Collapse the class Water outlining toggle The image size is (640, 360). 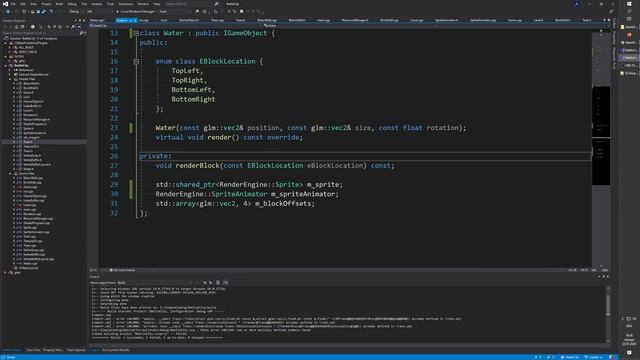(136, 33)
